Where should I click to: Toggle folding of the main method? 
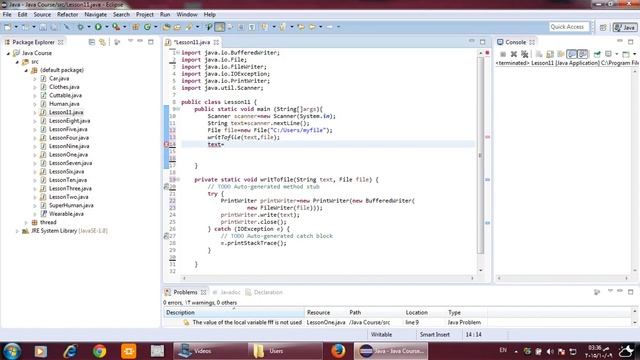tap(178, 109)
